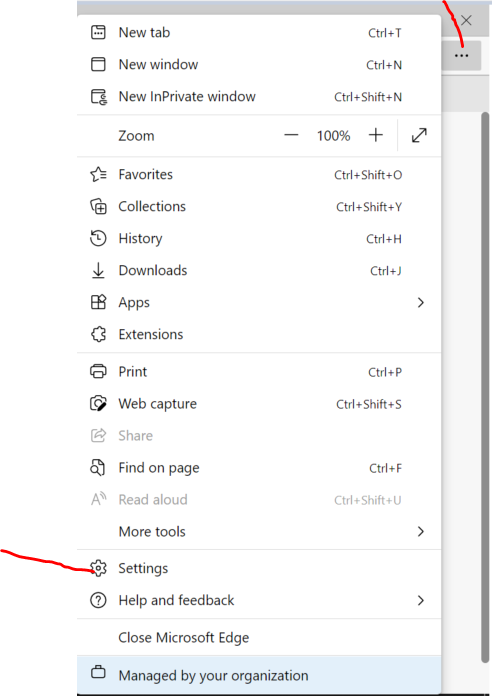Click the Extensions puzzle icon
The height and width of the screenshot is (696, 492).
point(99,334)
